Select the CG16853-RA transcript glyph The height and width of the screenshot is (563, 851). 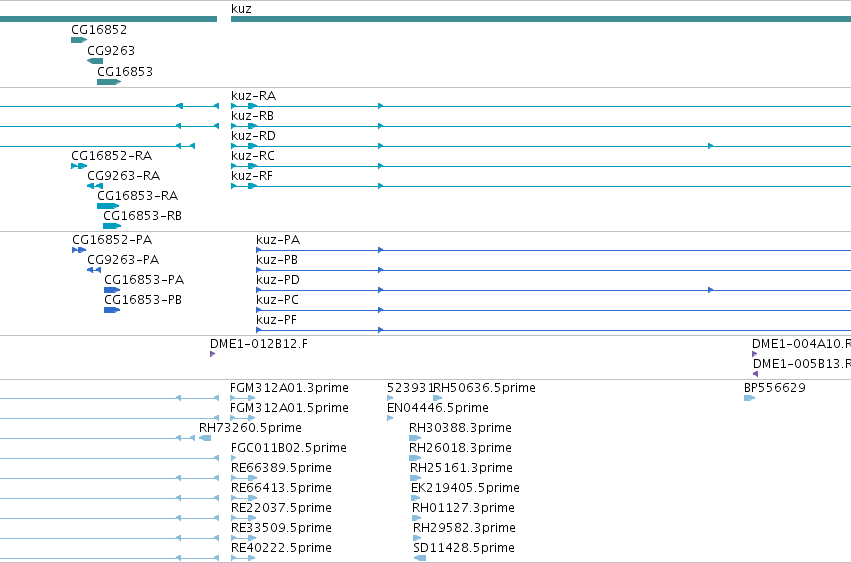108,206
